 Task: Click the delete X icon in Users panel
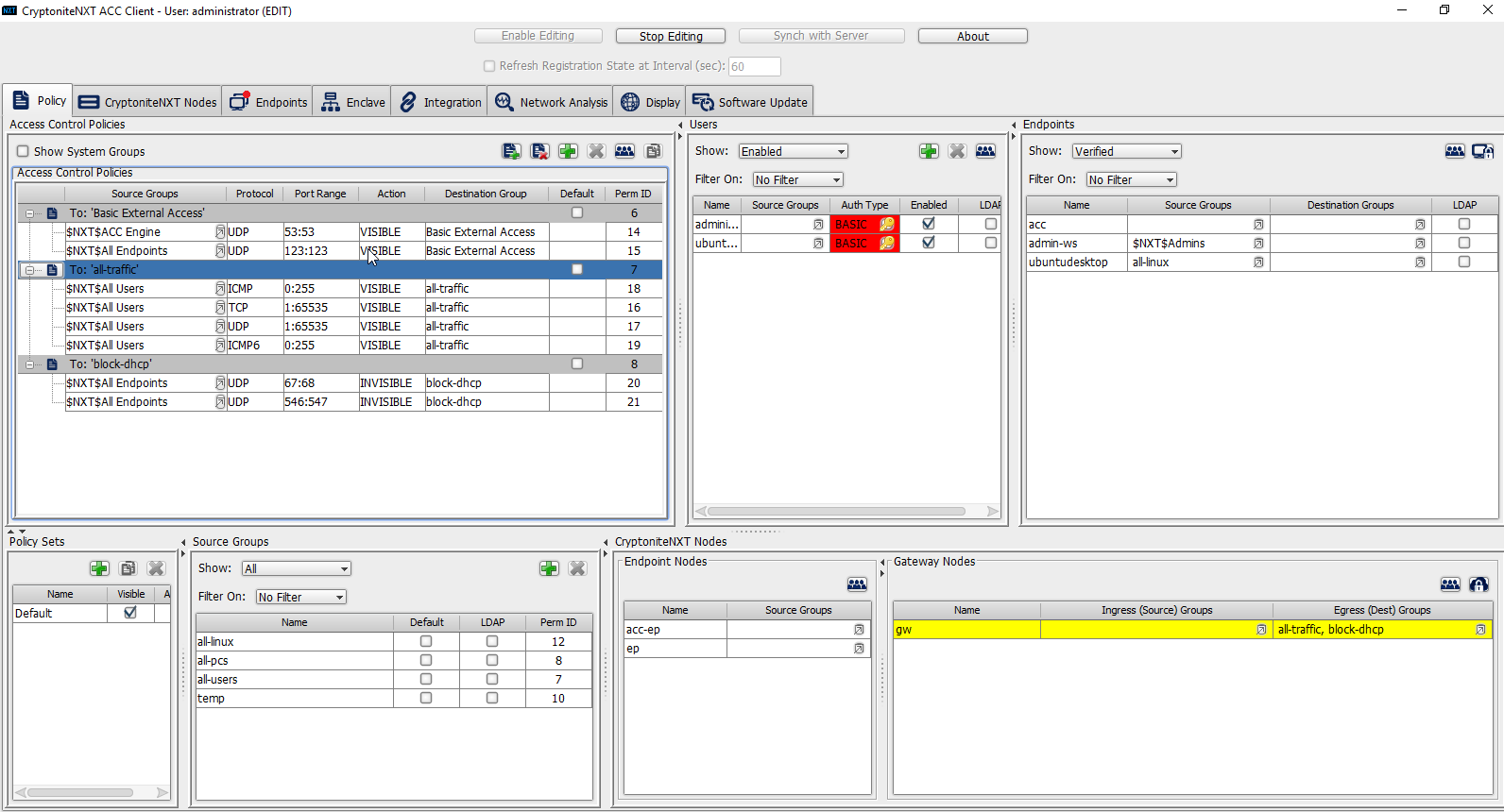[957, 151]
